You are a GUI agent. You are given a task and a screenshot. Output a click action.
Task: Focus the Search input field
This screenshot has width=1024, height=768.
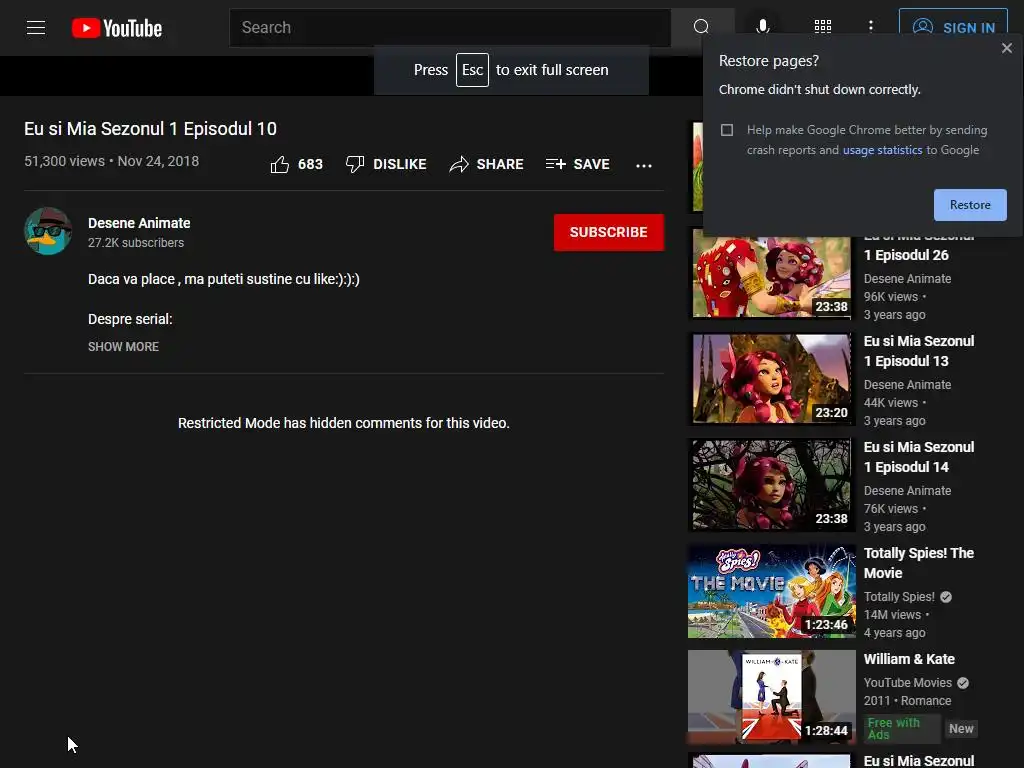[x=450, y=27]
